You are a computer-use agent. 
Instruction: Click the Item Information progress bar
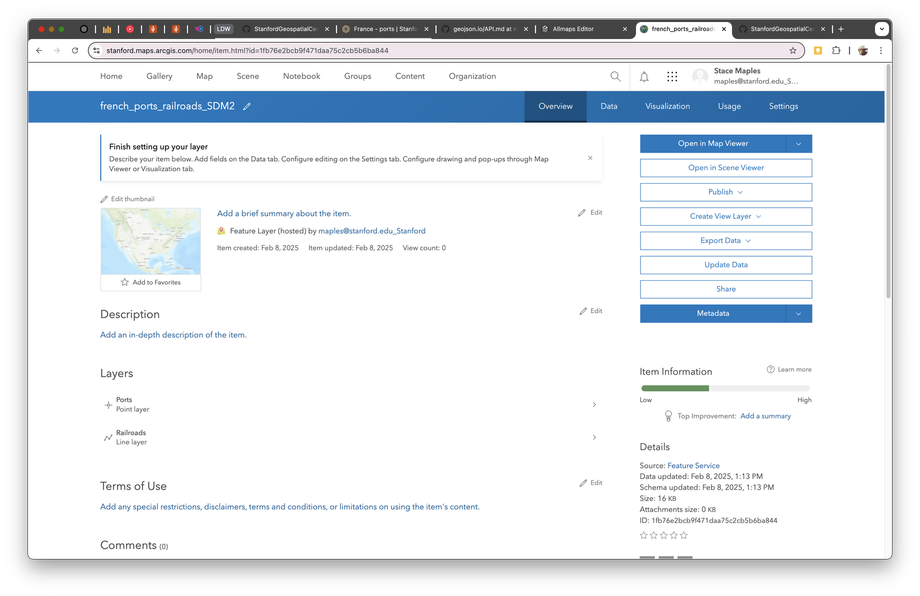pos(726,388)
